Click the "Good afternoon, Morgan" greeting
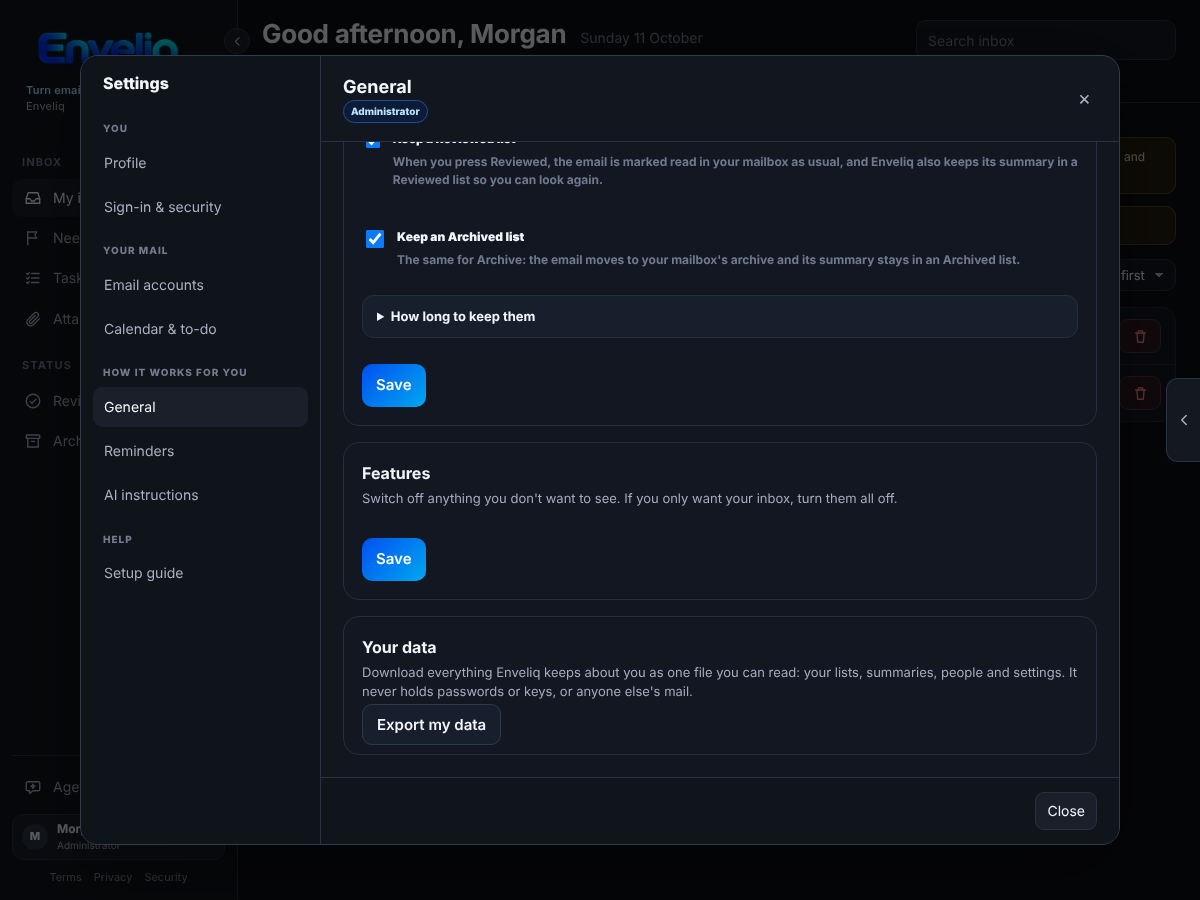 414,34
